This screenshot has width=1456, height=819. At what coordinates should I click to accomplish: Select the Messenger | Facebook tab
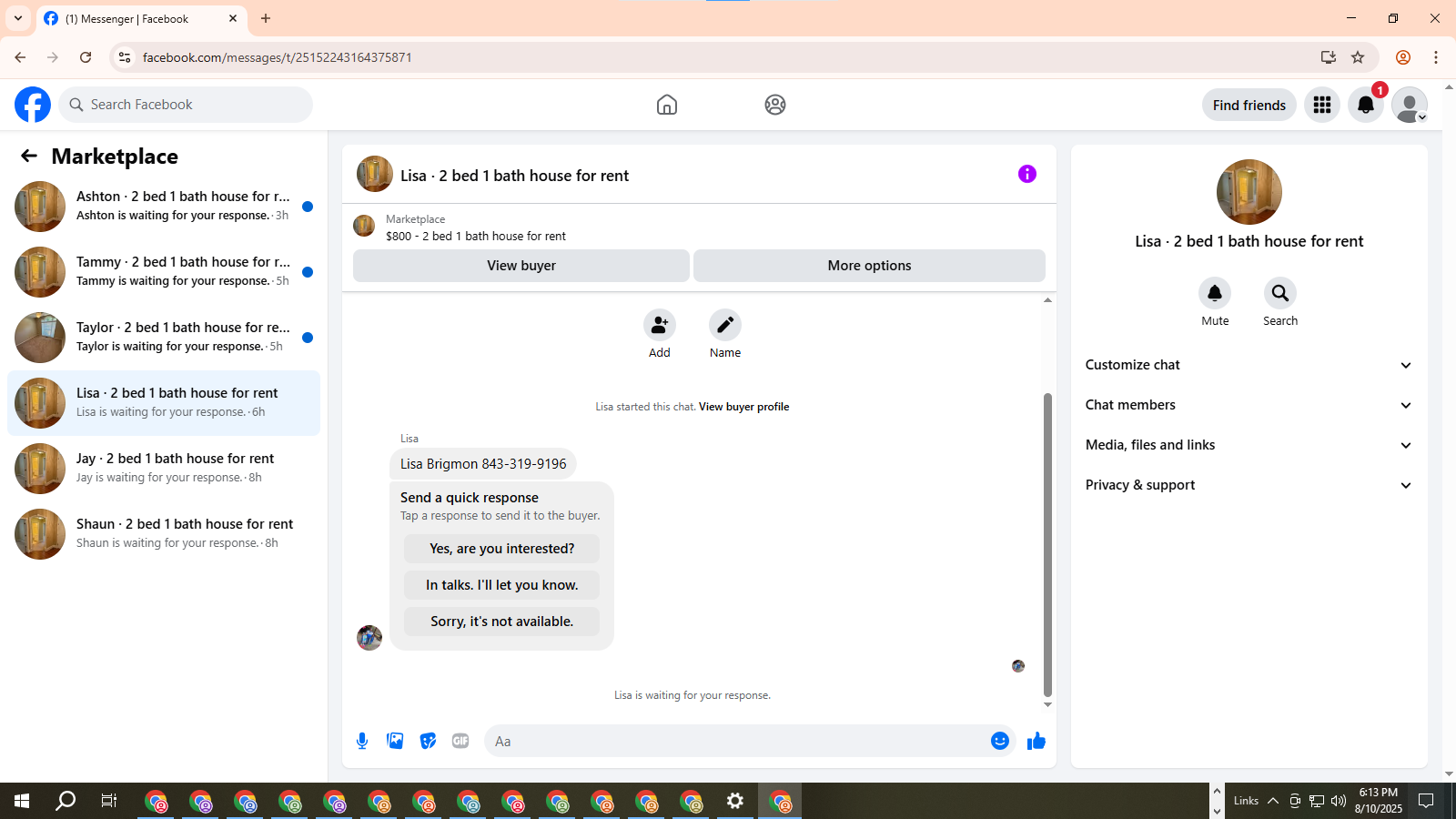click(x=141, y=18)
